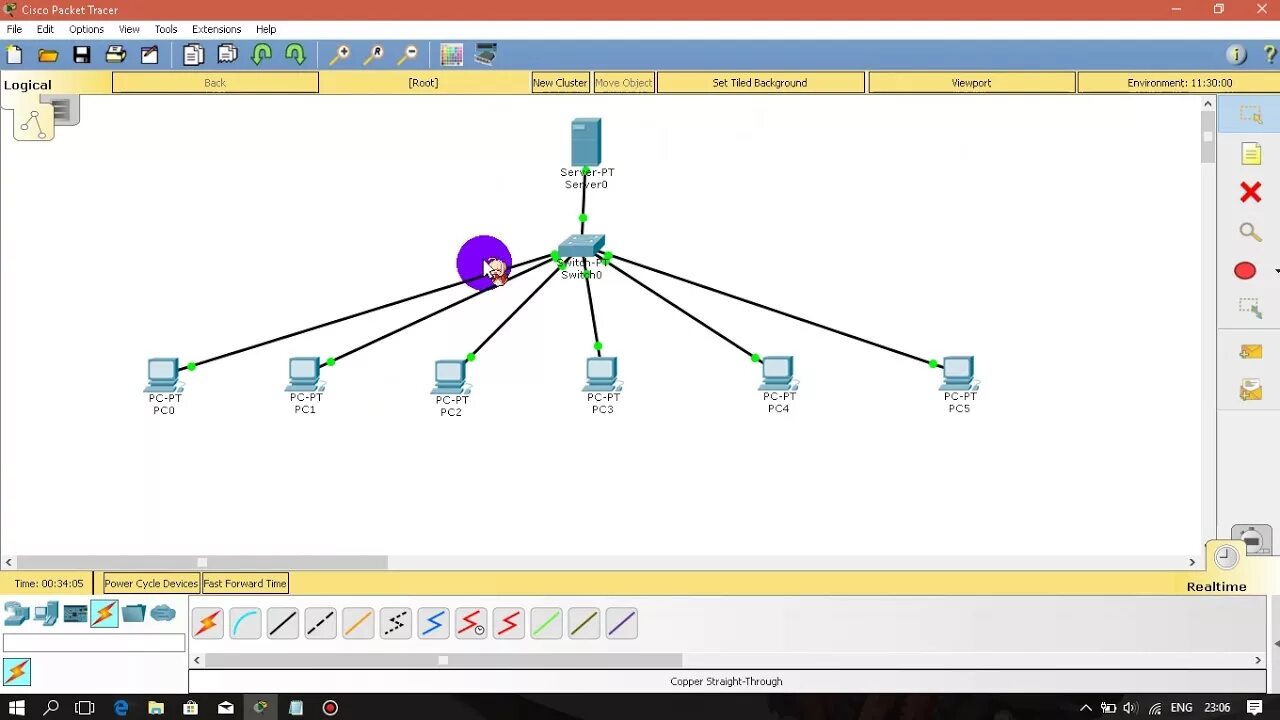Choose the green Octal cable
This screenshot has width=1280, height=720.
click(x=546, y=624)
